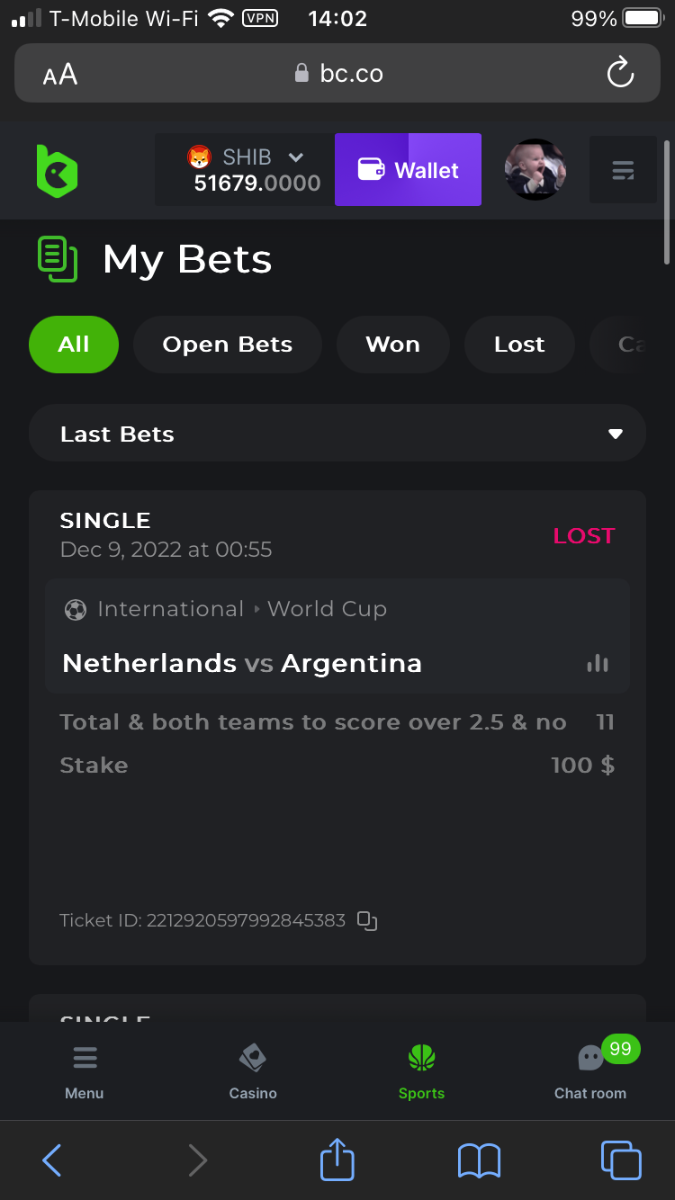The image size is (675, 1200).
Task: Show only Lost bets
Action: [x=519, y=345]
